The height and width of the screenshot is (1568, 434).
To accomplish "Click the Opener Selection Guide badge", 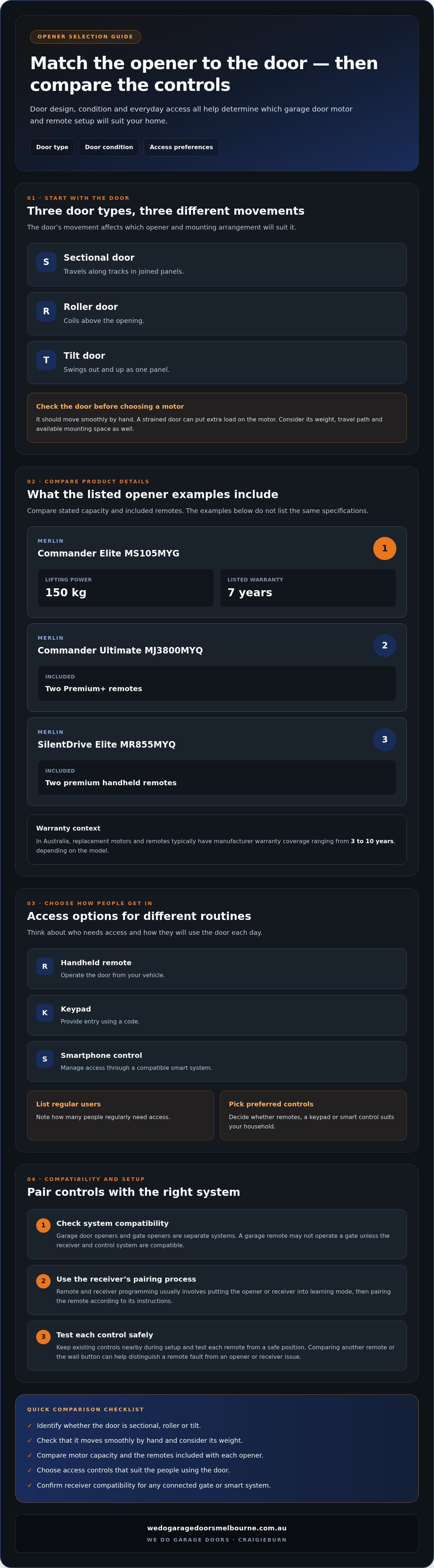I will coord(85,37).
